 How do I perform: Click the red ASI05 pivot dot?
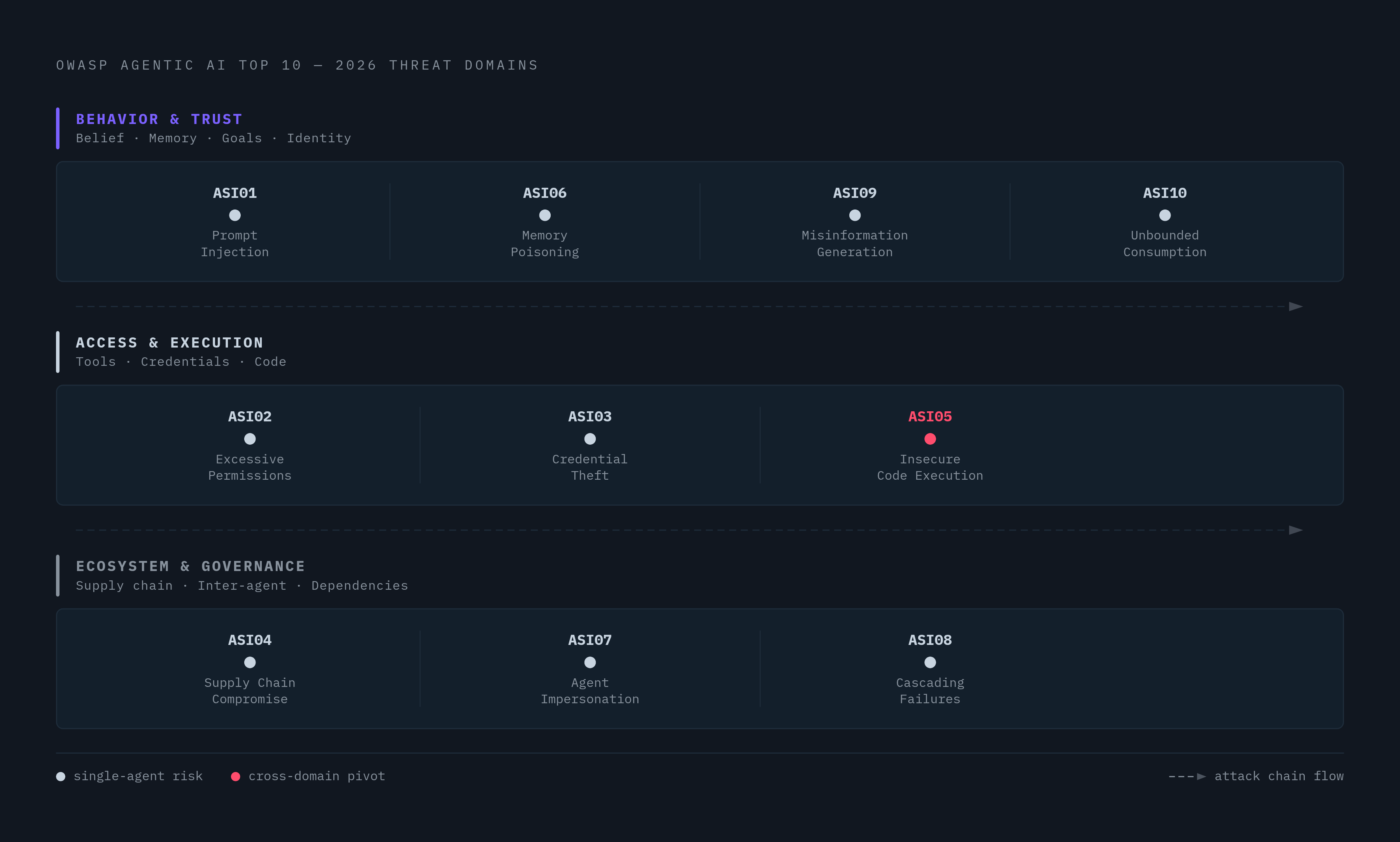929,438
